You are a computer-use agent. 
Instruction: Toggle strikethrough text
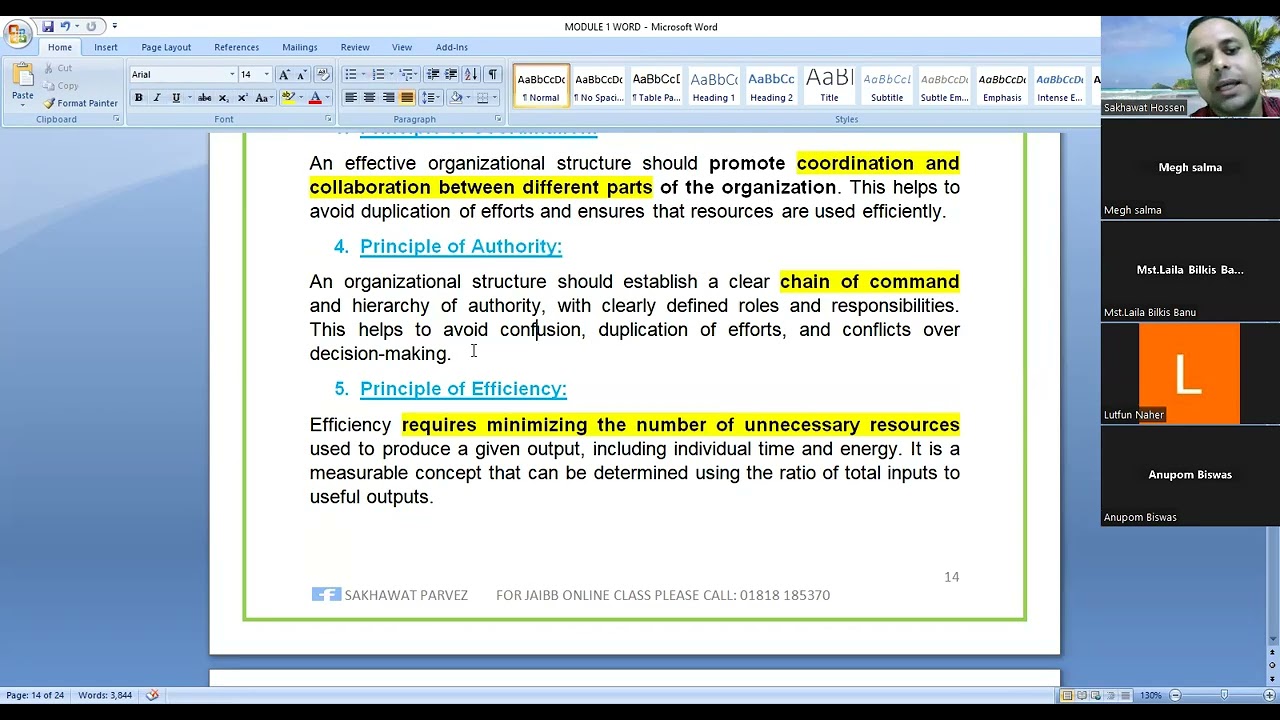click(204, 98)
